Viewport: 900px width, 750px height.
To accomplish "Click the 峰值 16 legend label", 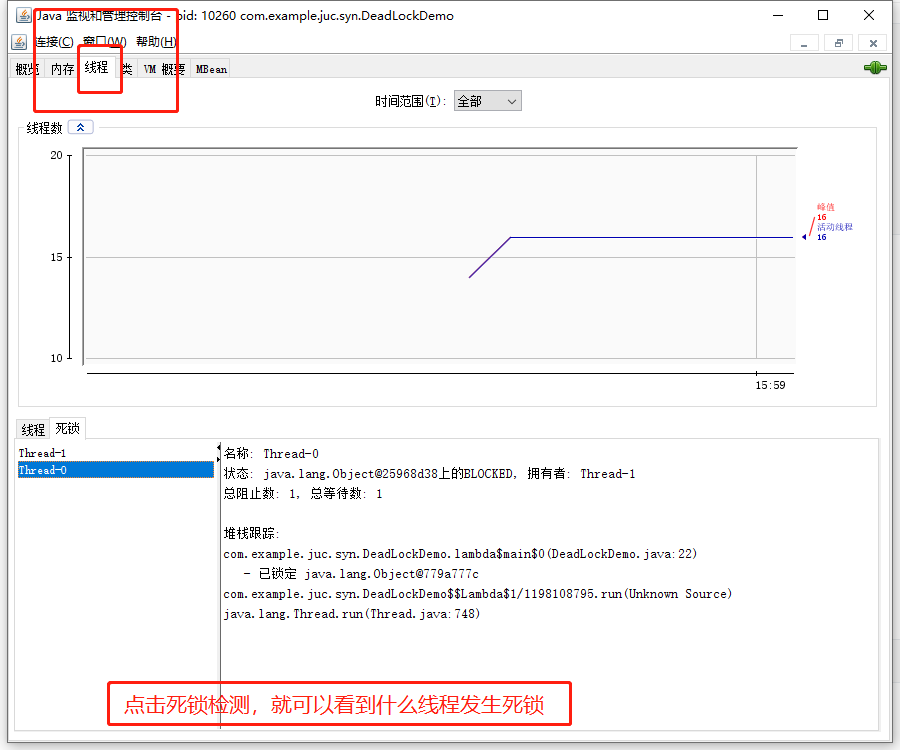I will [825, 212].
